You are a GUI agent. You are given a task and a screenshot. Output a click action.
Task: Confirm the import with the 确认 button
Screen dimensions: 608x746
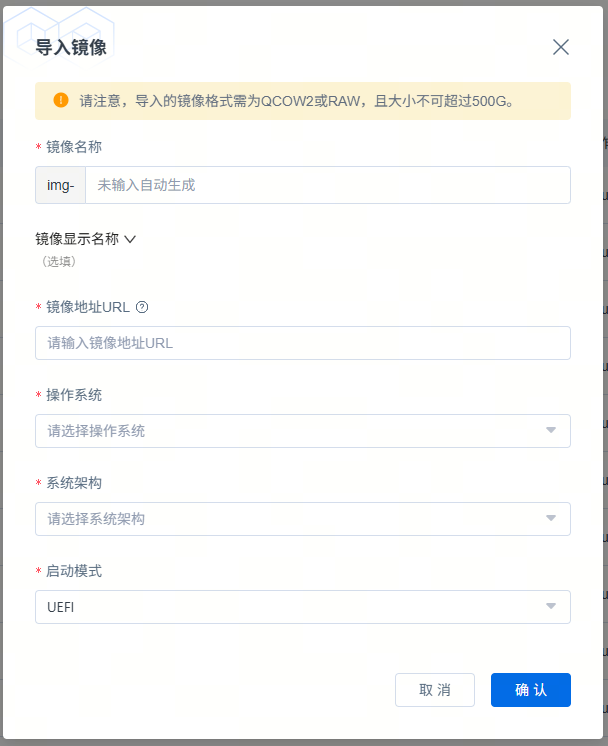(530, 690)
